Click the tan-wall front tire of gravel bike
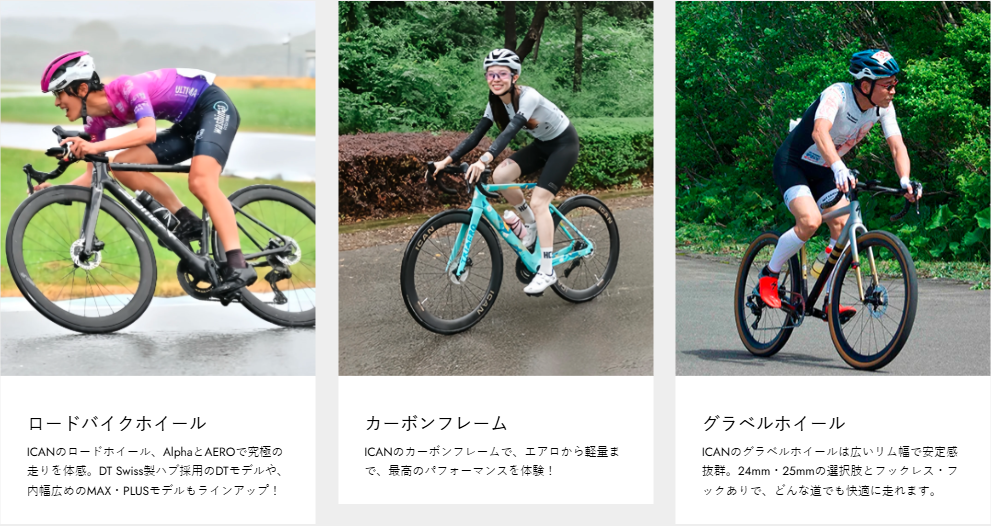991x526 pixels. click(x=872, y=300)
